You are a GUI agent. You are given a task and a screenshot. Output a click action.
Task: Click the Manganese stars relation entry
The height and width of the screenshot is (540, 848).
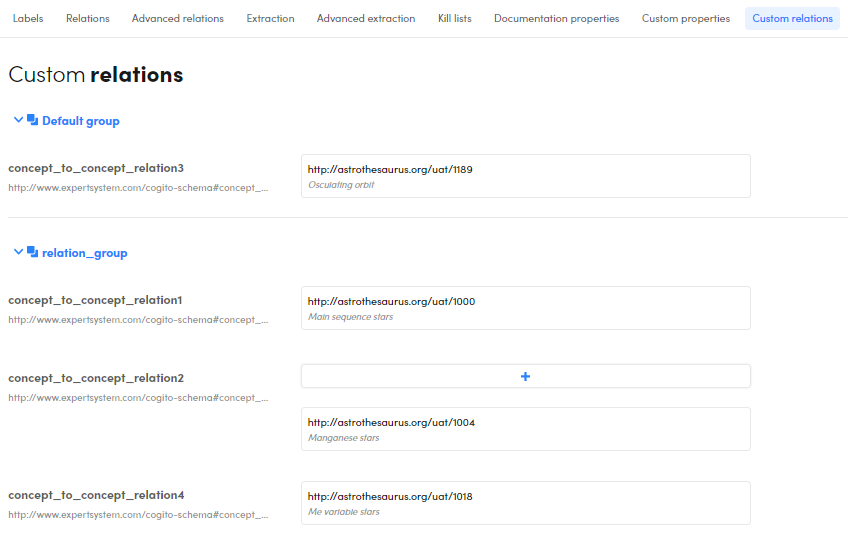tap(525, 429)
